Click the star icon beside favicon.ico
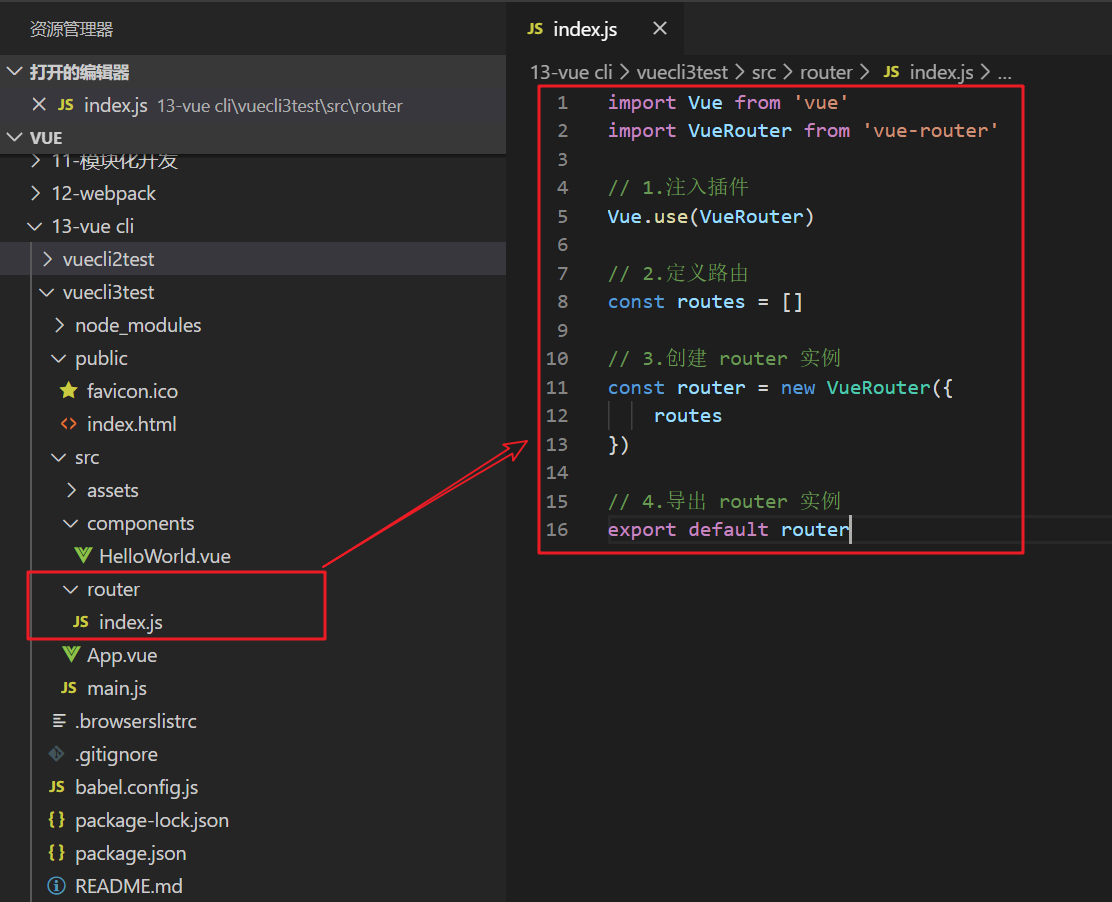Image resolution: width=1112 pixels, height=902 pixels. (x=68, y=391)
